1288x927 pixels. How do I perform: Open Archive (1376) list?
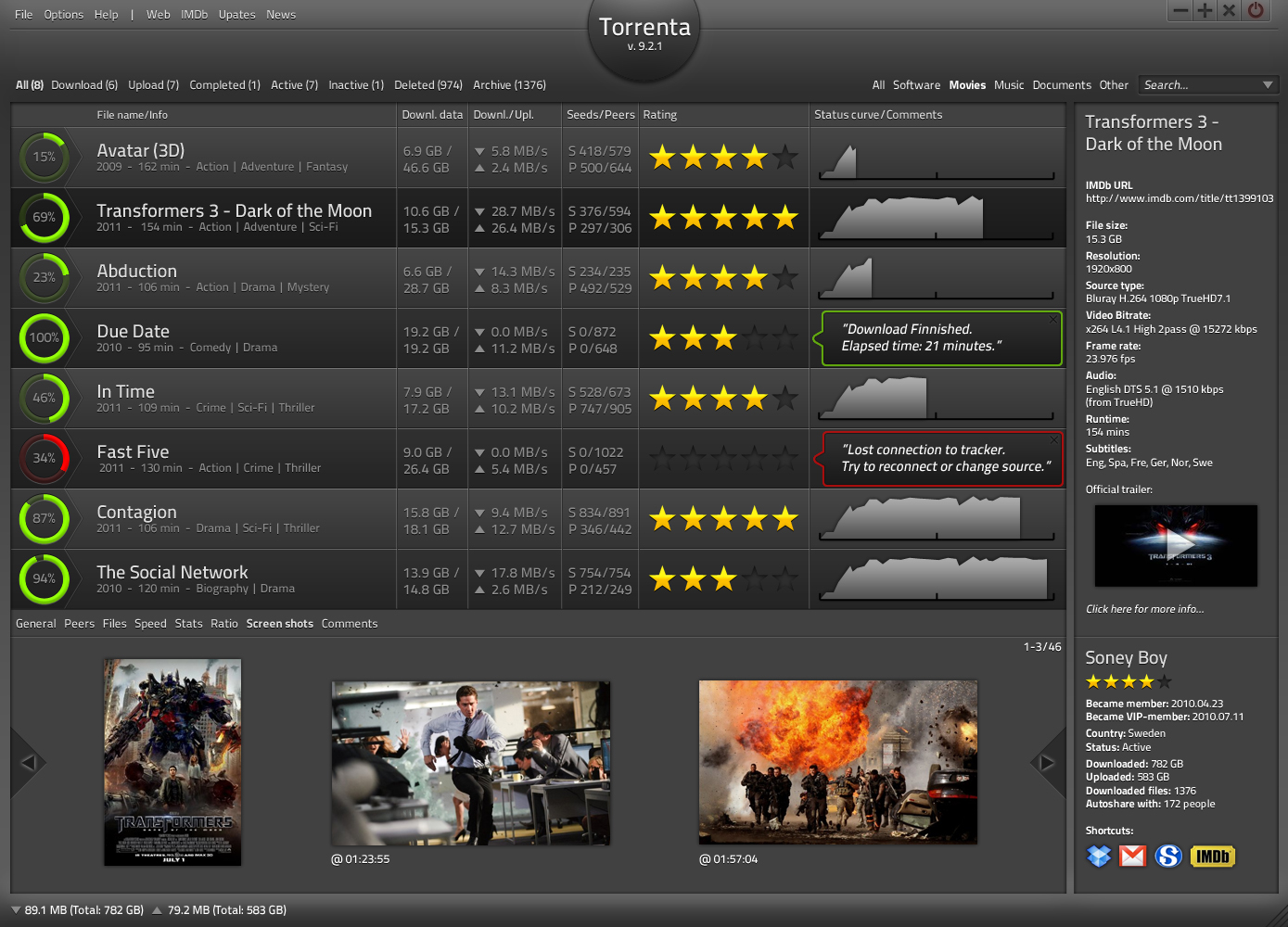point(510,85)
